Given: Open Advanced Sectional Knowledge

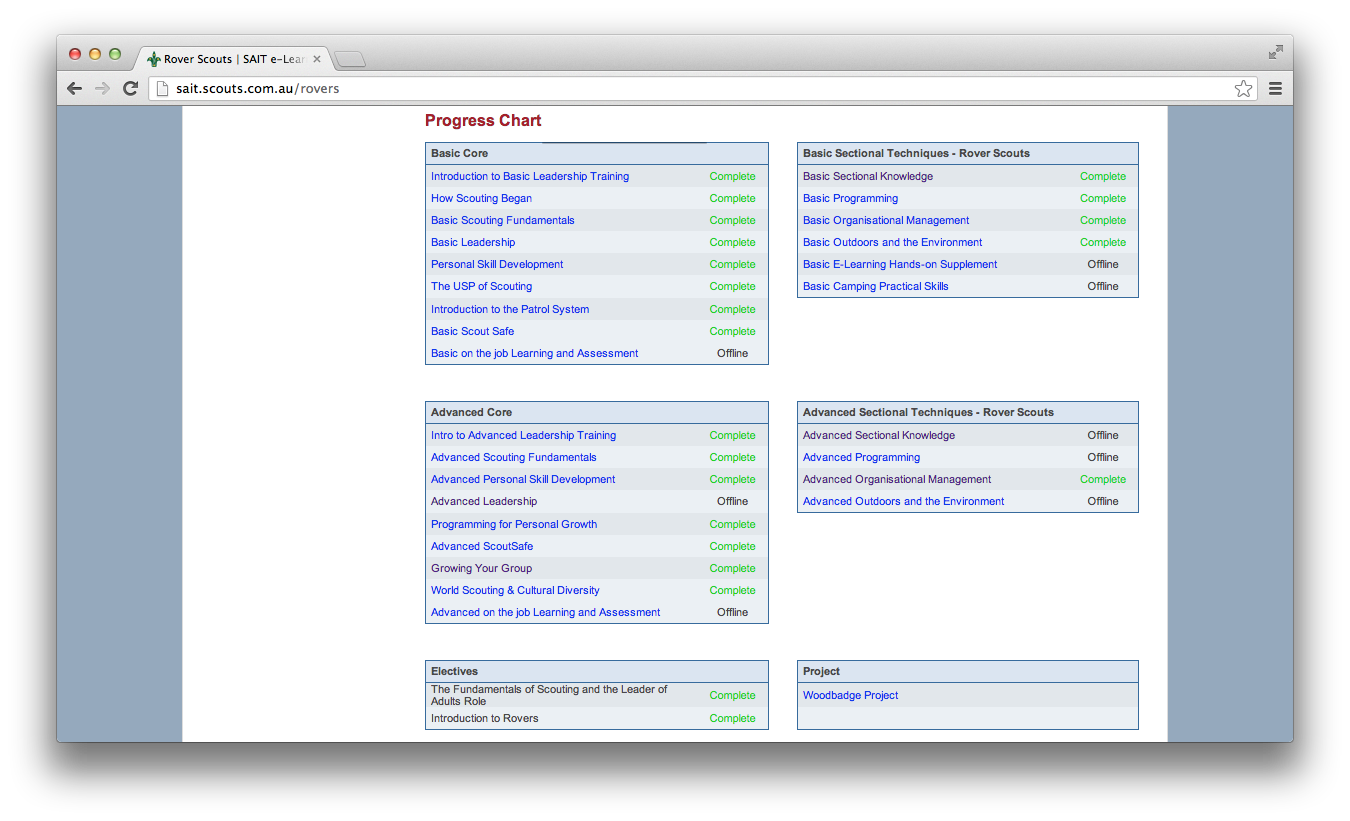Looking at the screenshot, I should tap(879, 435).
